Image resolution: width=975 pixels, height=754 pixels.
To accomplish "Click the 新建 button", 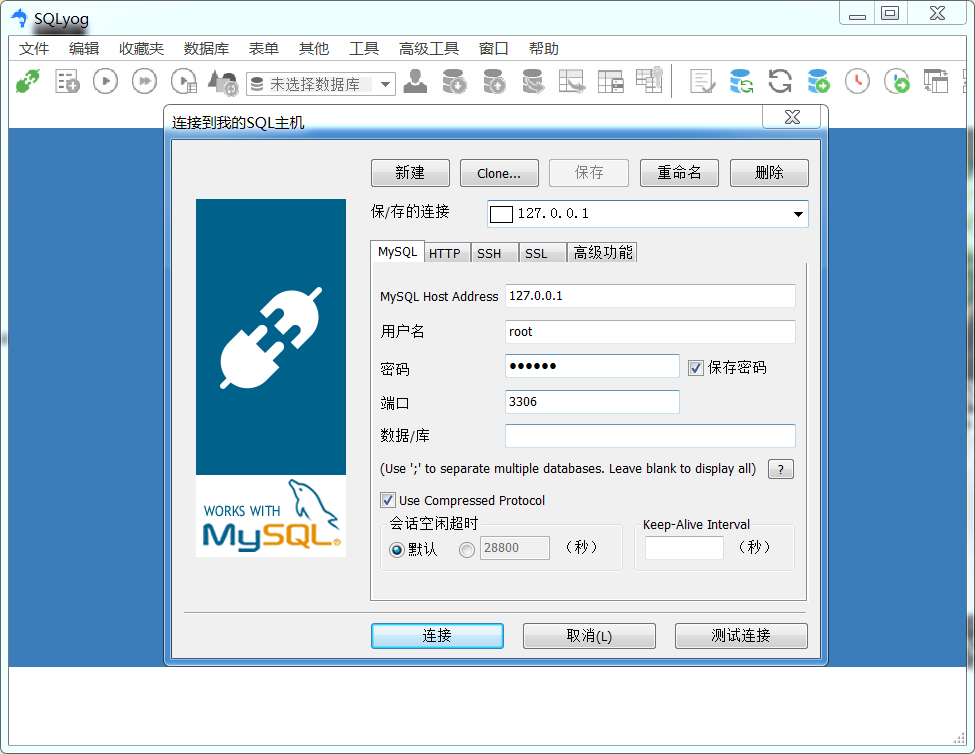I will (410, 173).
